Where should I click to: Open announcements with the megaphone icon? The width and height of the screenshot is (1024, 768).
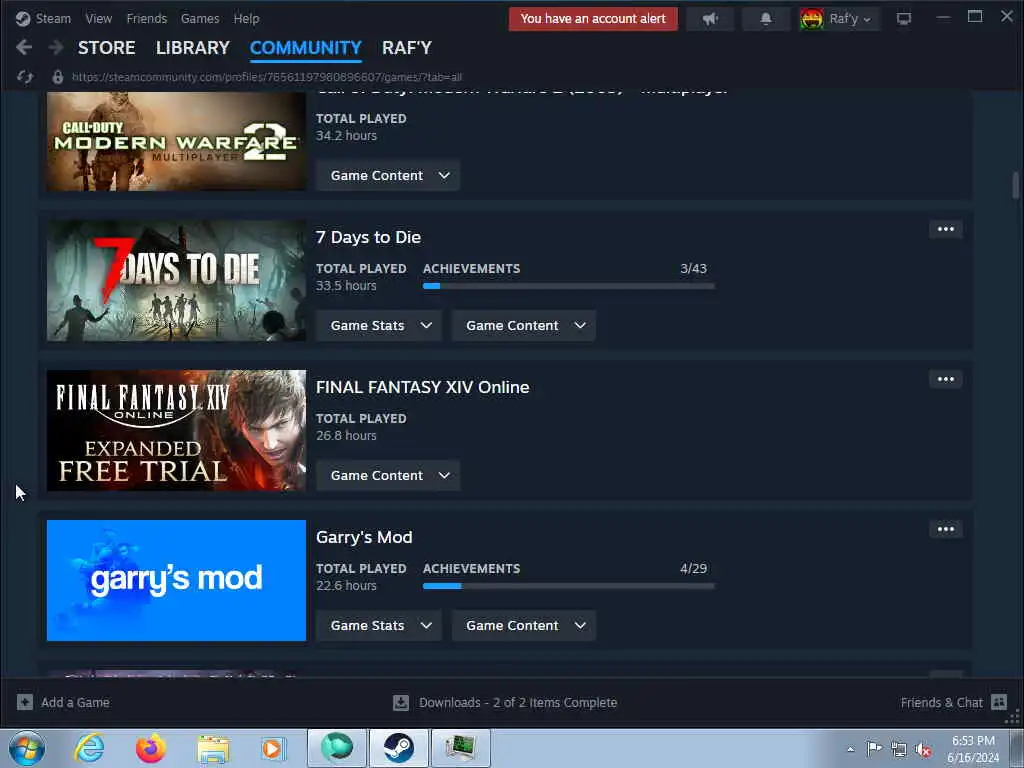coord(711,19)
